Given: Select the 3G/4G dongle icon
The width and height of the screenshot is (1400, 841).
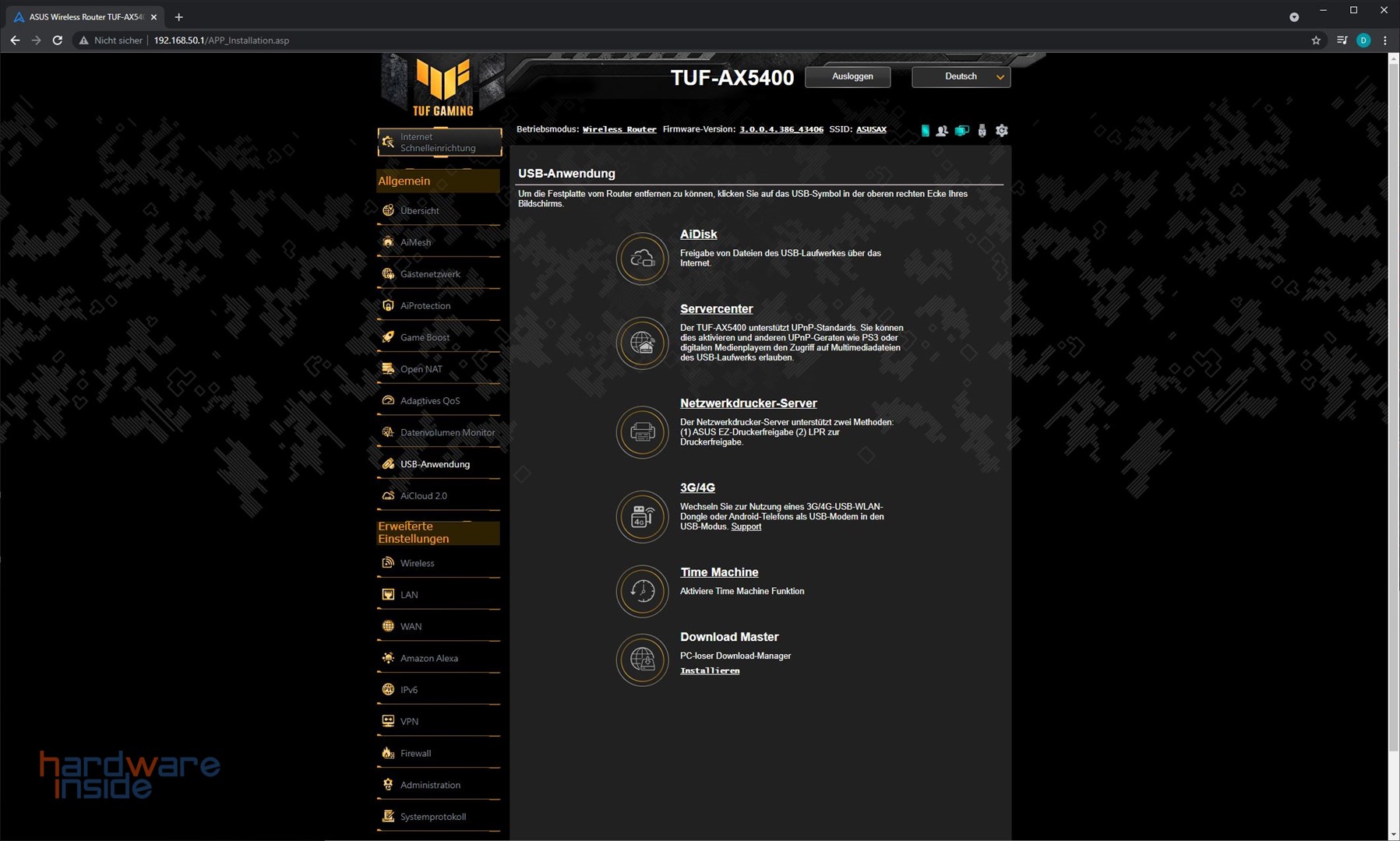Looking at the screenshot, I should [642, 516].
